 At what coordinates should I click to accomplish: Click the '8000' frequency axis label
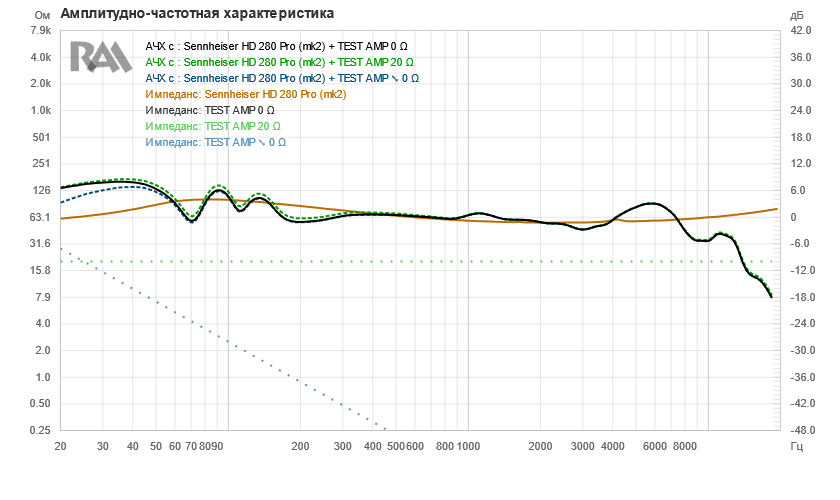tap(685, 446)
